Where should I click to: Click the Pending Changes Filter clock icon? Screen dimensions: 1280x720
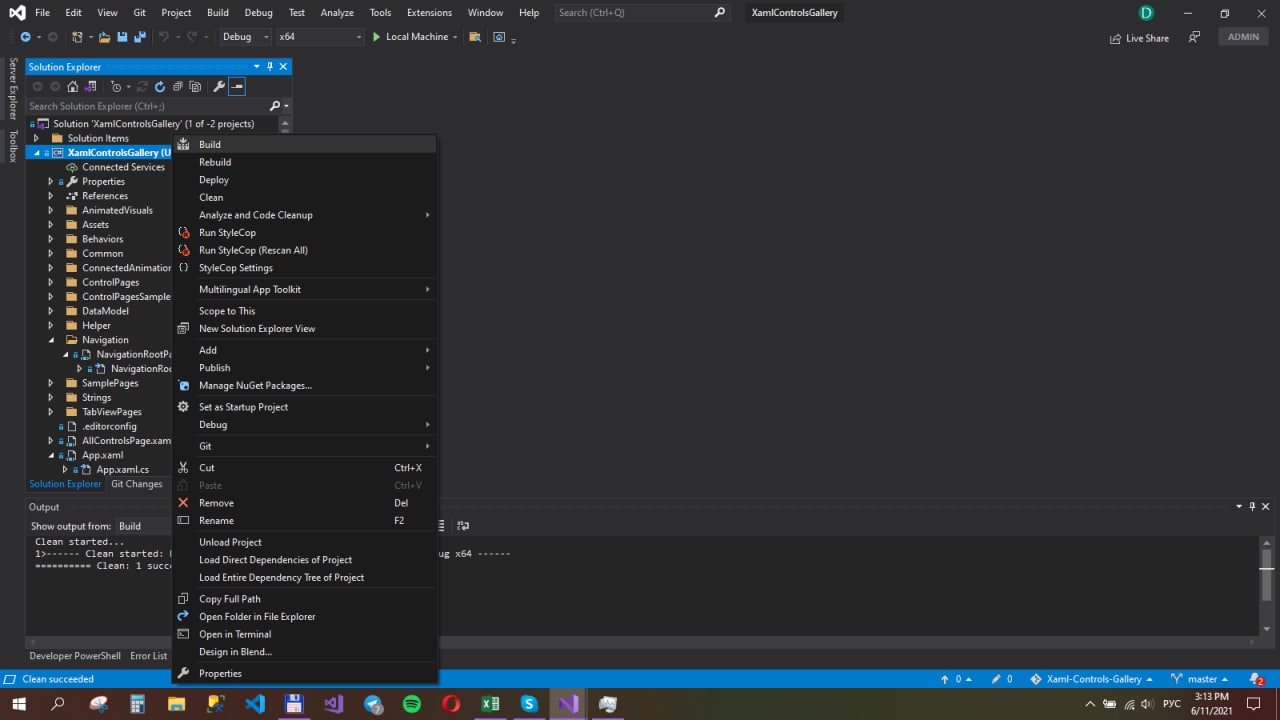(x=116, y=87)
